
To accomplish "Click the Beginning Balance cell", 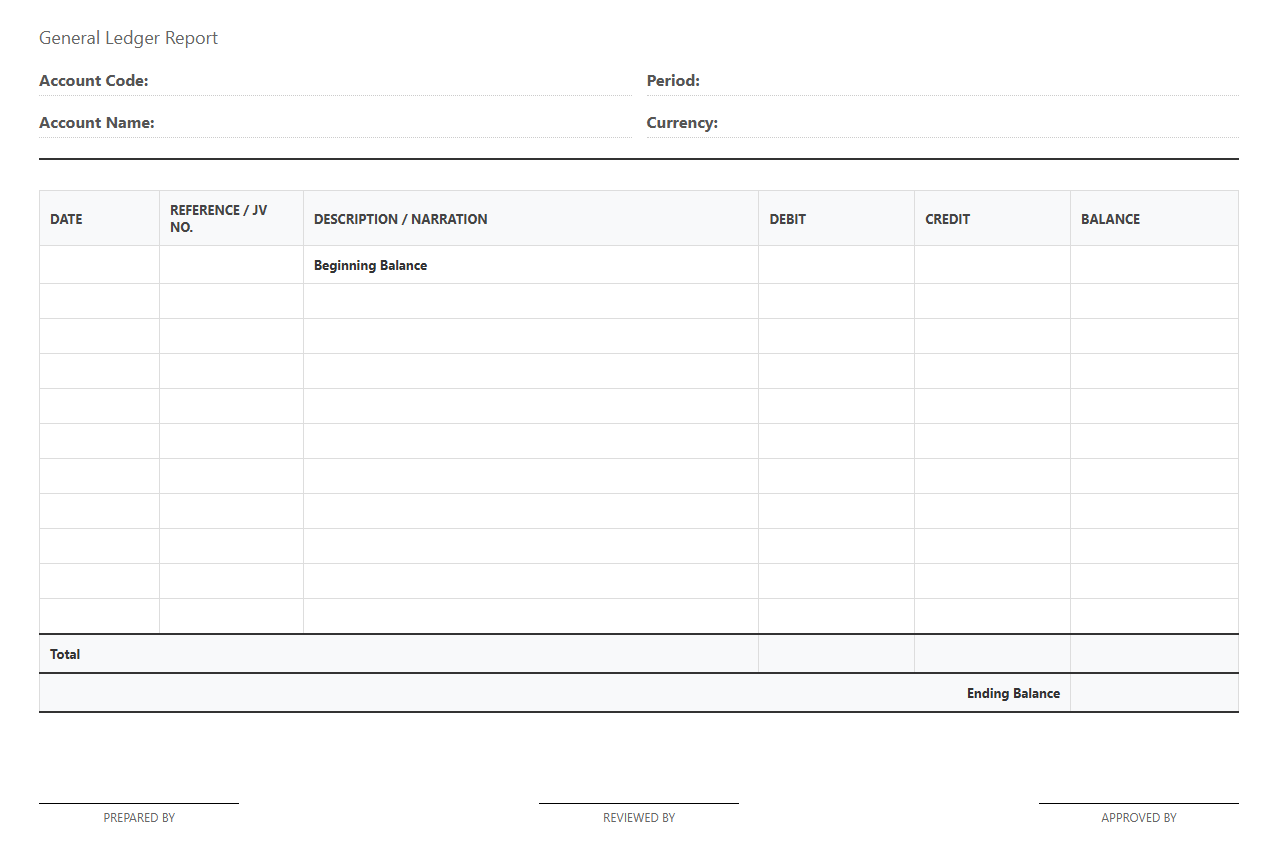I will coord(531,265).
